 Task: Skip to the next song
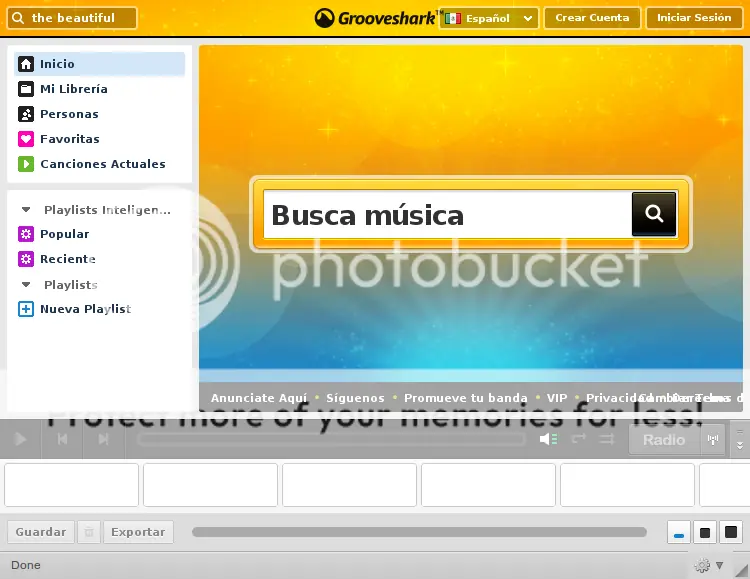pyautogui.click(x=104, y=439)
